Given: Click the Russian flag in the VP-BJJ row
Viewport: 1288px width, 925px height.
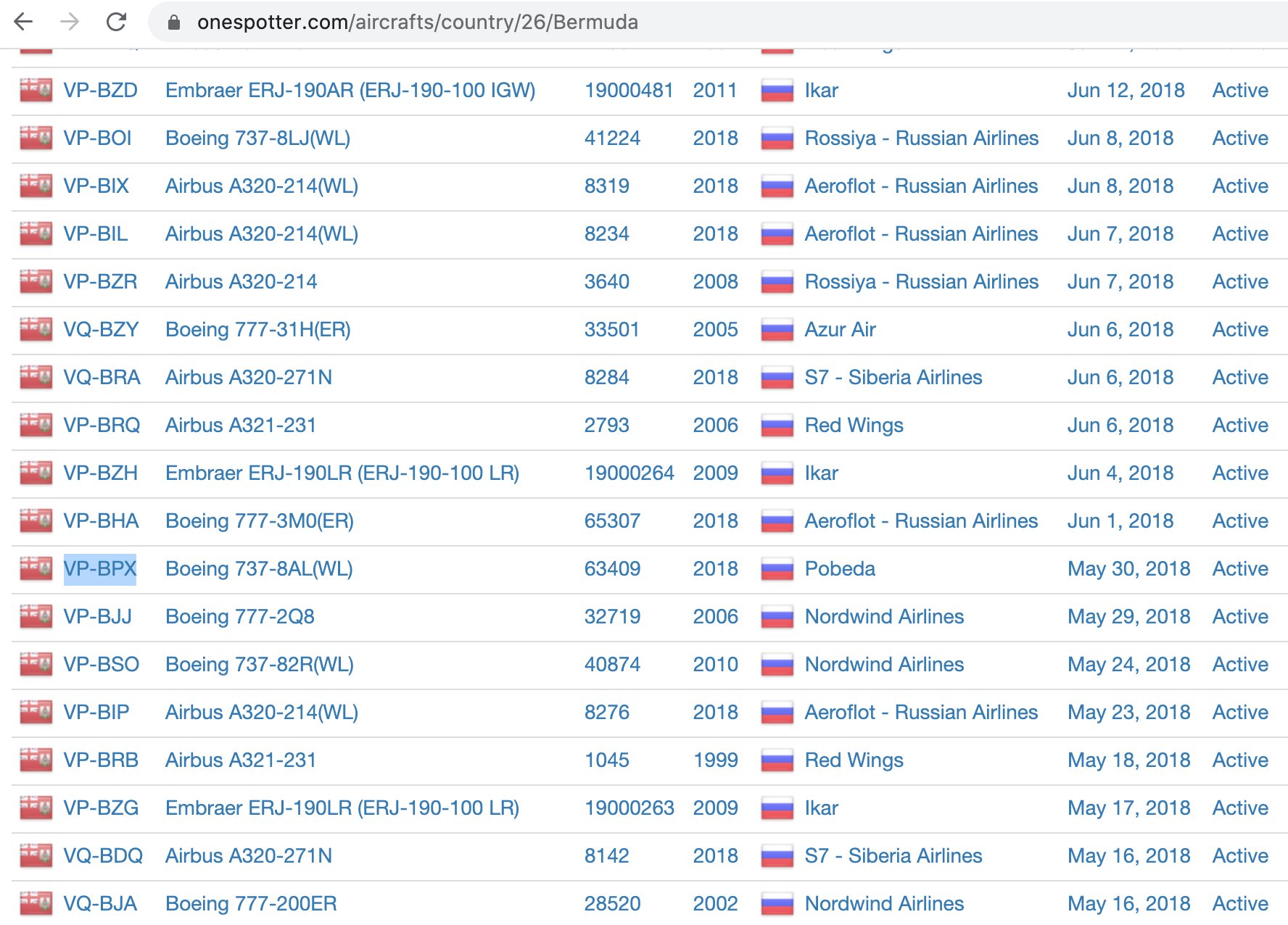Looking at the screenshot, I should (777, 617).
